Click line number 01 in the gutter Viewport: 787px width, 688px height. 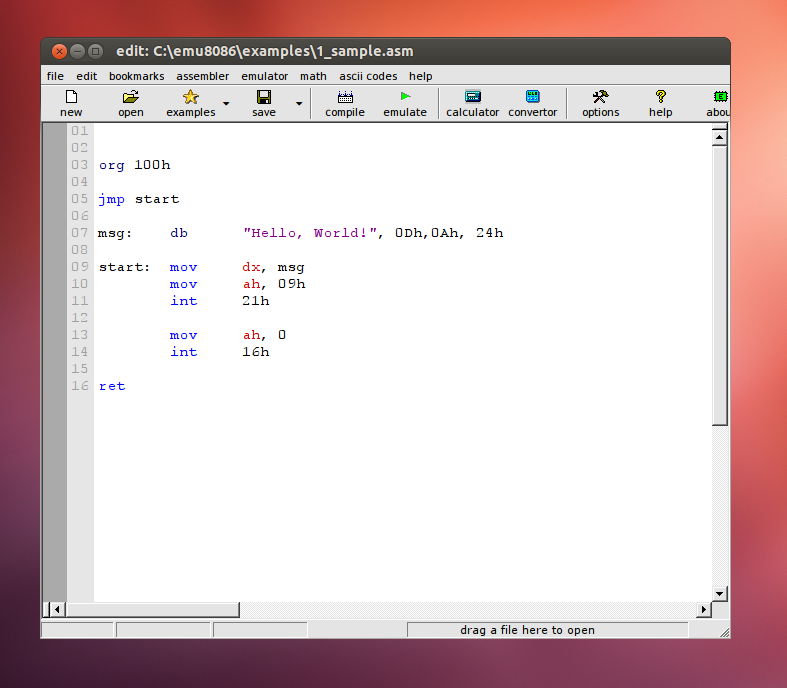(x=79, y=131)
